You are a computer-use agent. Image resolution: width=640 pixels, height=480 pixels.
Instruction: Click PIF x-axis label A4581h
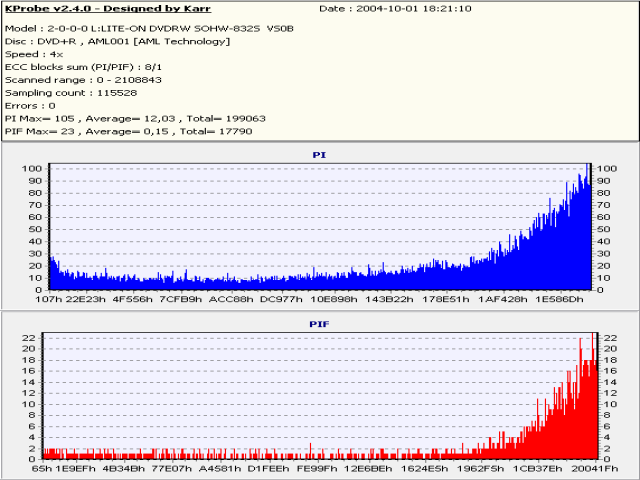[x=220, y=469]
